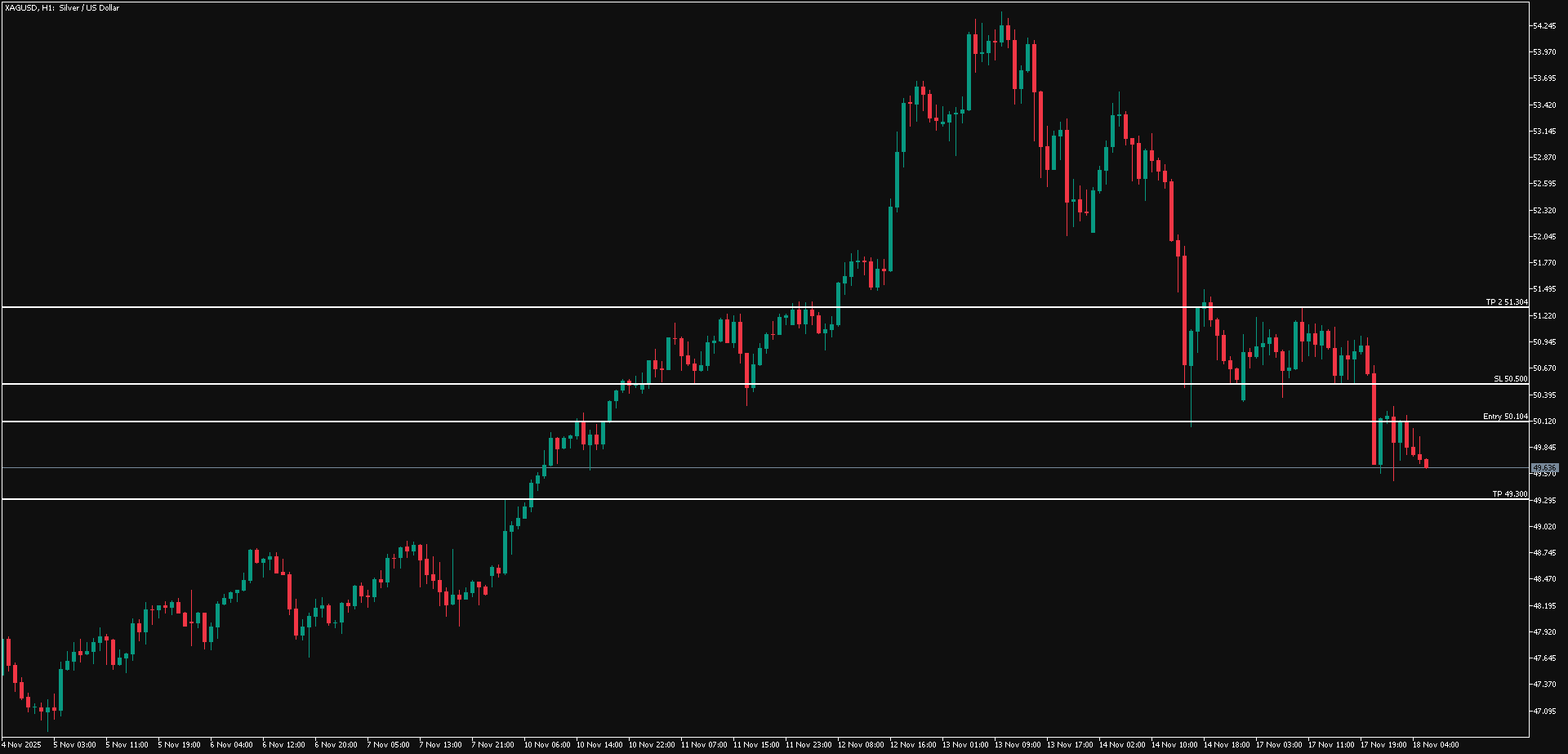Click the SL 50.500 text label

(1511, 379)
